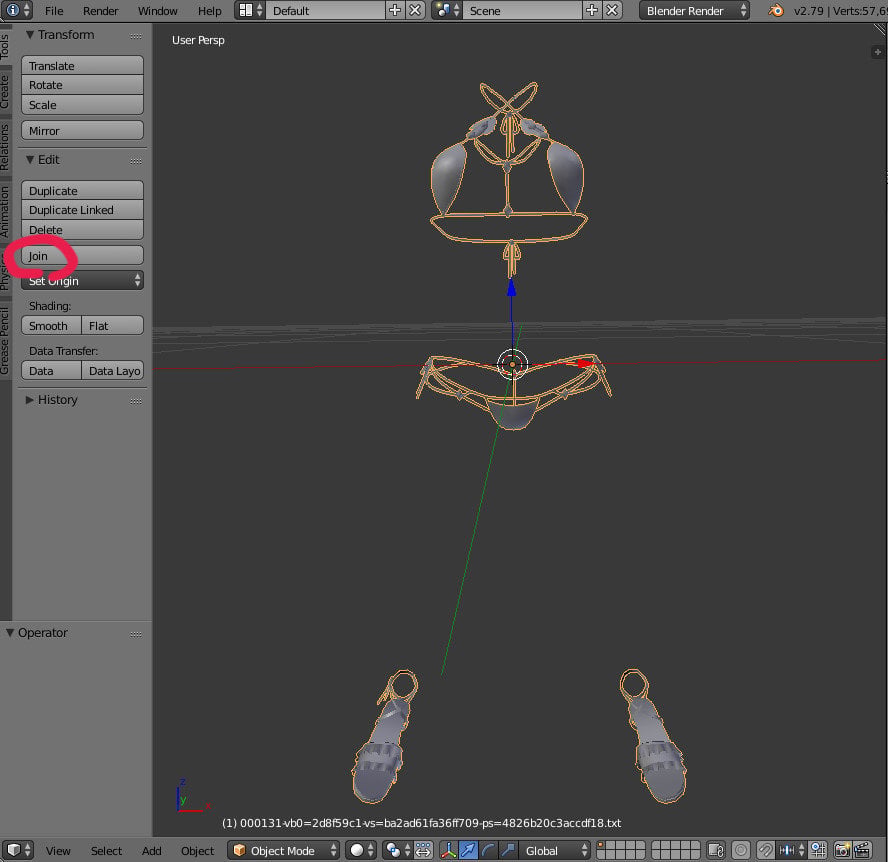Click the screen layout browse icon
Screen dimensions: 888x862
point(251,10)
